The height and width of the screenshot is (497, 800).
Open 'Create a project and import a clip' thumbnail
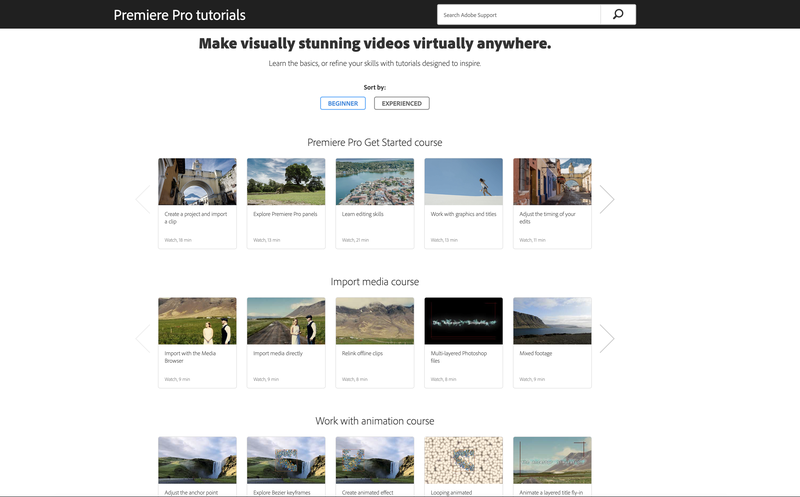197,182
